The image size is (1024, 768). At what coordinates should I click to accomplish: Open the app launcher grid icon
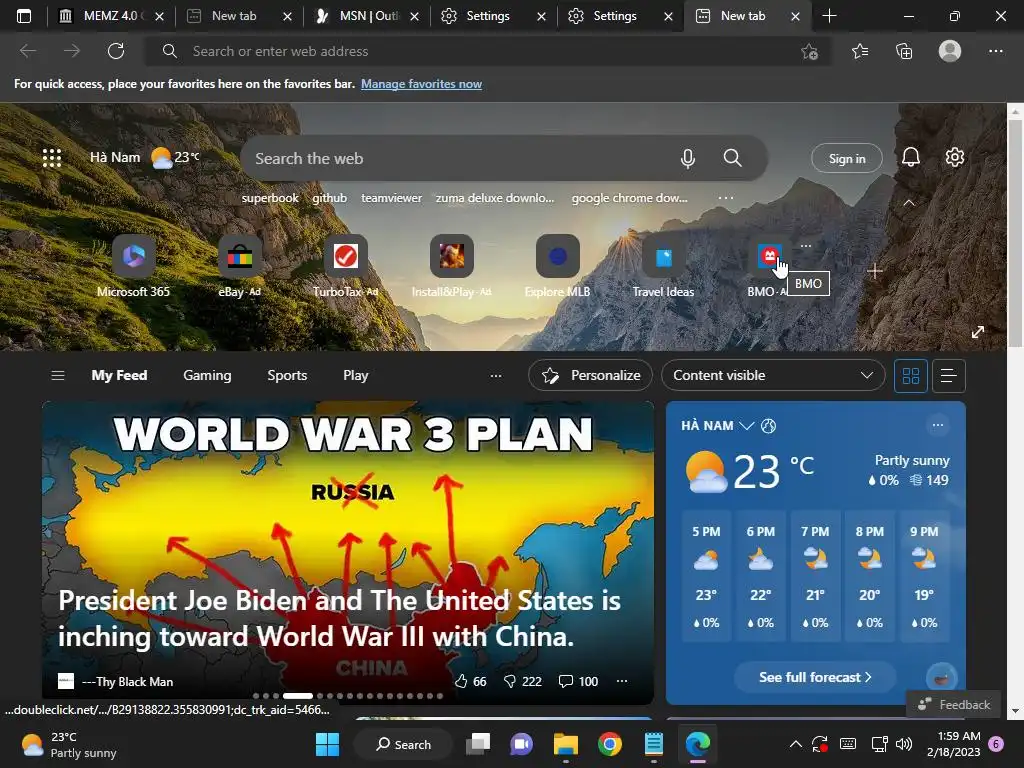click(52, 158)
